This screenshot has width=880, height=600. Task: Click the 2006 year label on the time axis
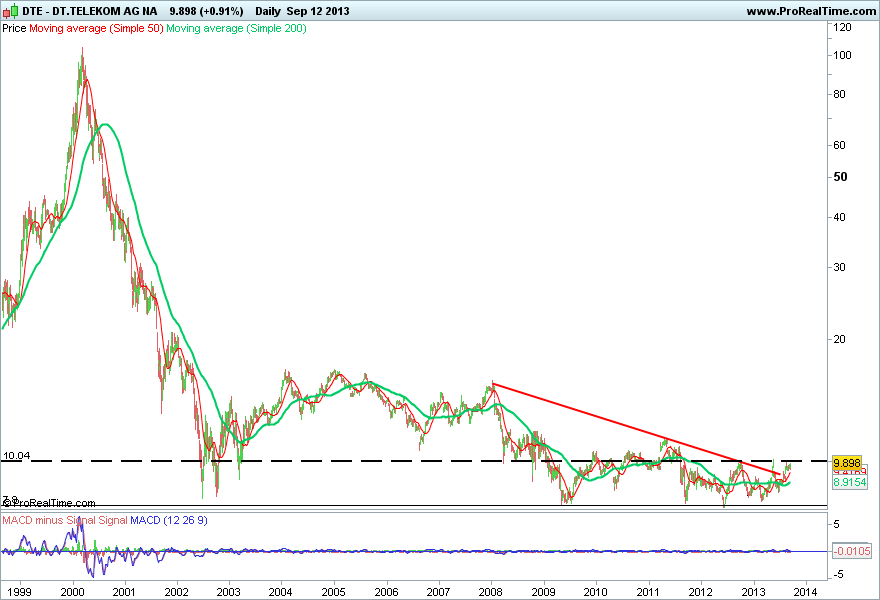coord(386,592)
